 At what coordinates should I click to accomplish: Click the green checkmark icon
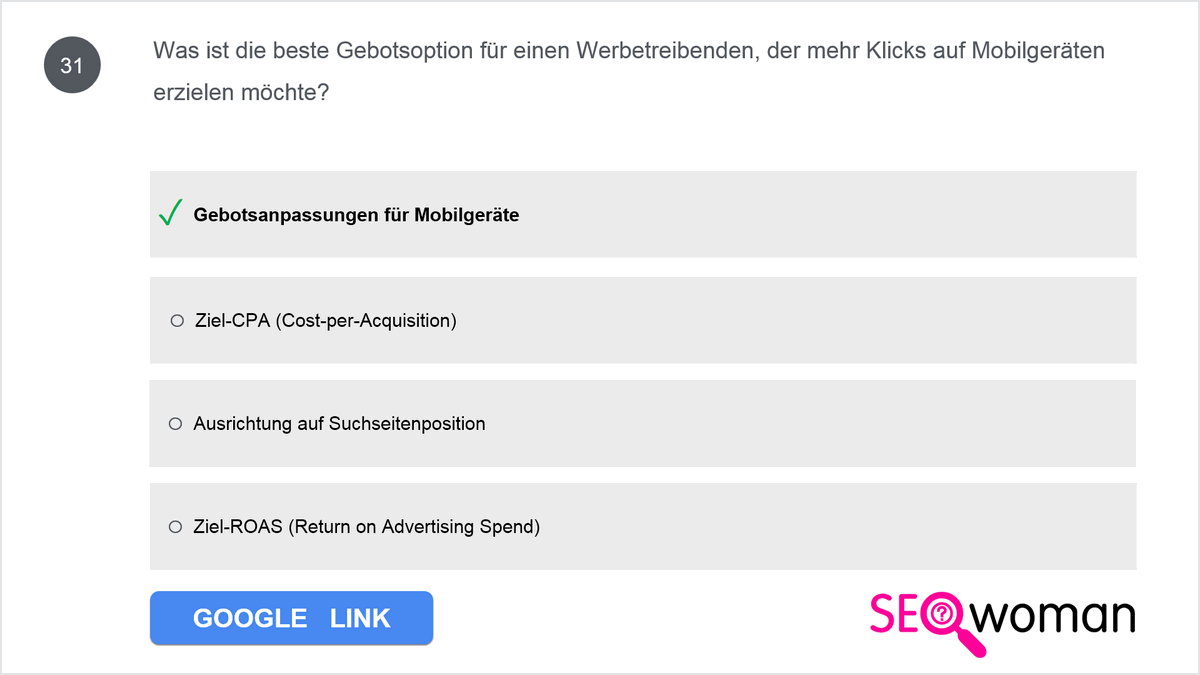coord(170,213)
